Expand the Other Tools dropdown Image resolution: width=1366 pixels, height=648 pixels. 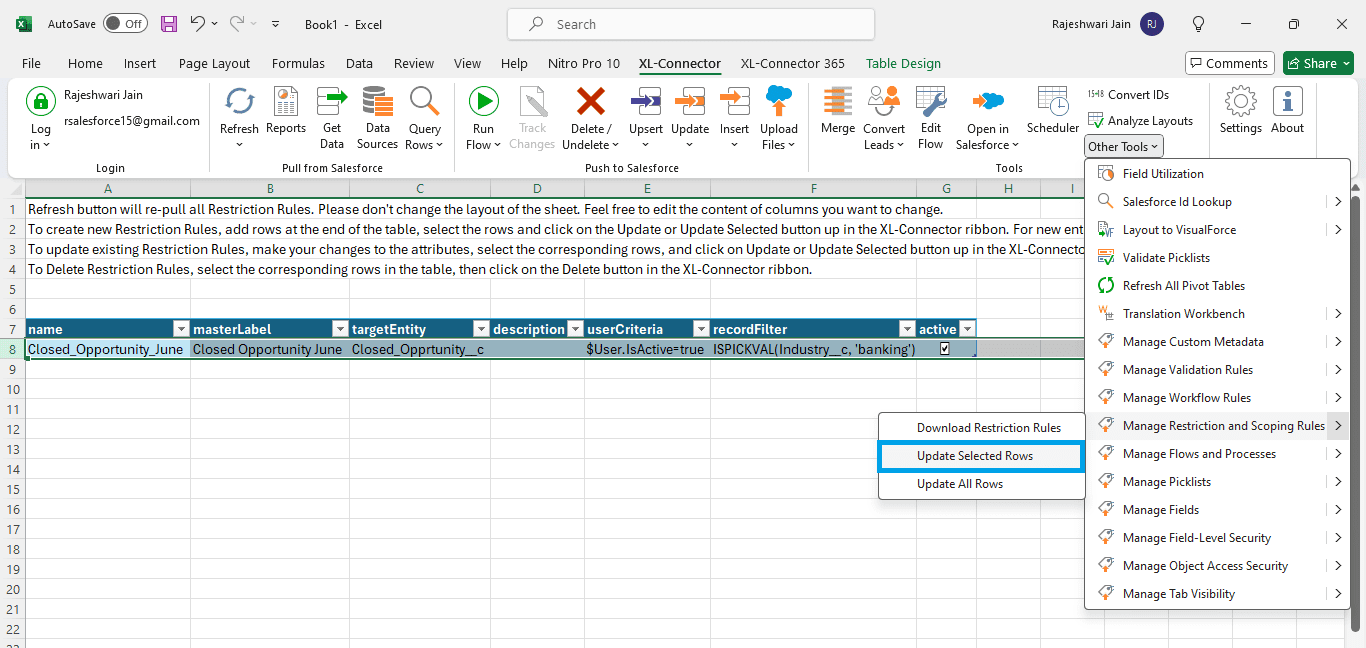tap(1124, 147)
